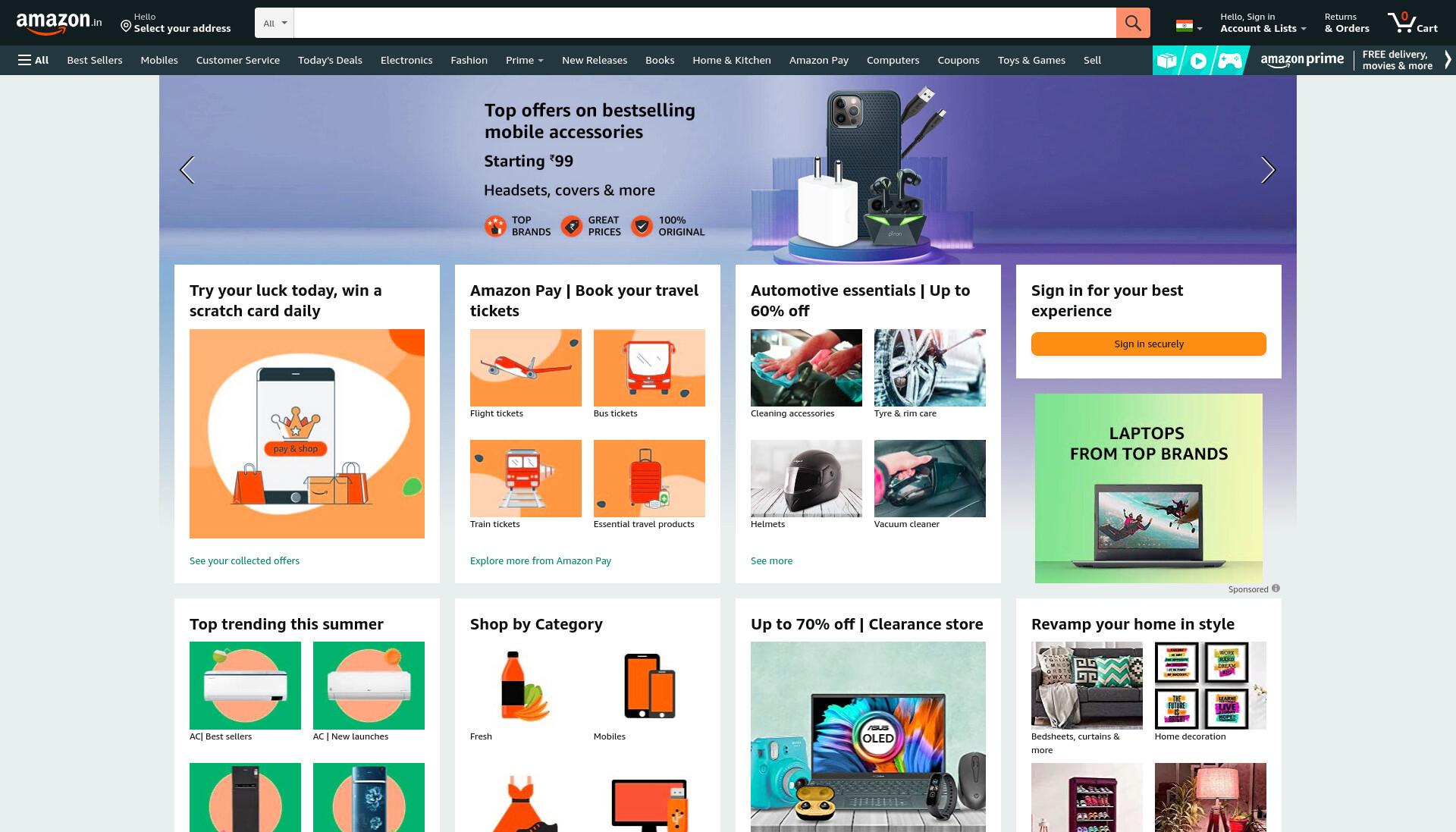Click Sign in securely button
The height and width of the screenshot is (832, 1456).
click(1149, 344)
